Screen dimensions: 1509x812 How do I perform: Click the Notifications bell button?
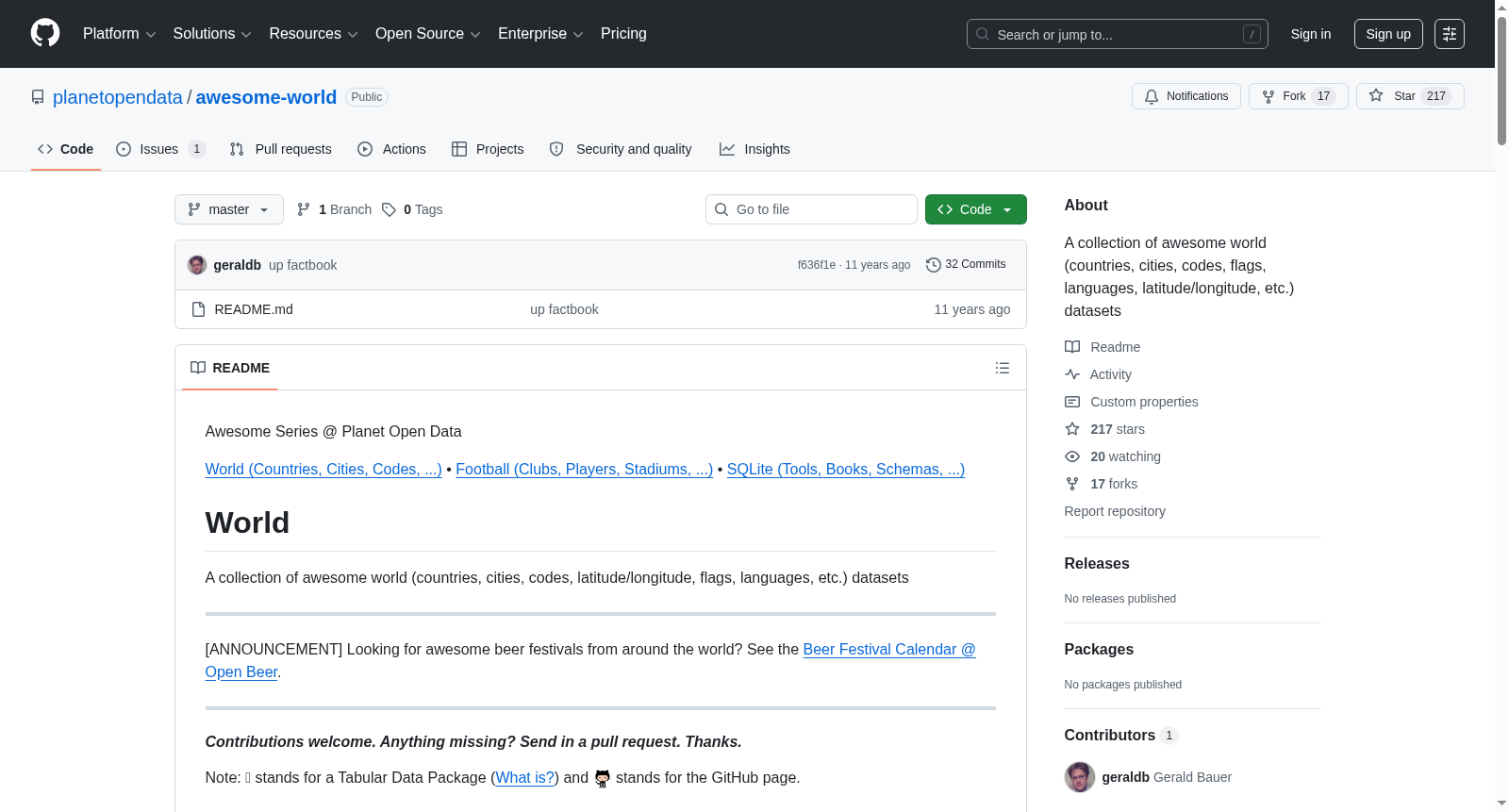1186,96
